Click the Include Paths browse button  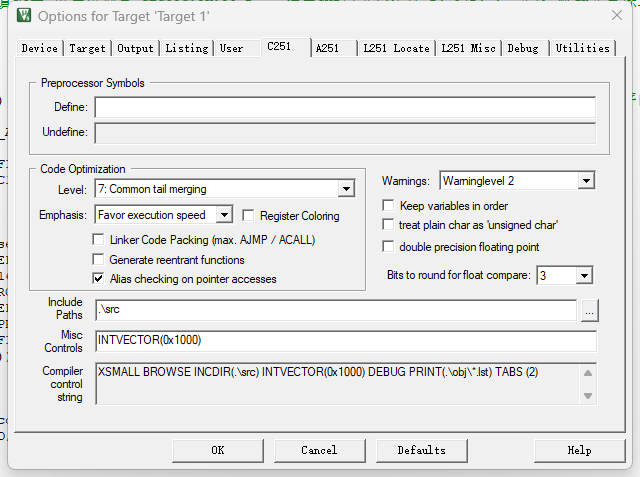(589, 311)
